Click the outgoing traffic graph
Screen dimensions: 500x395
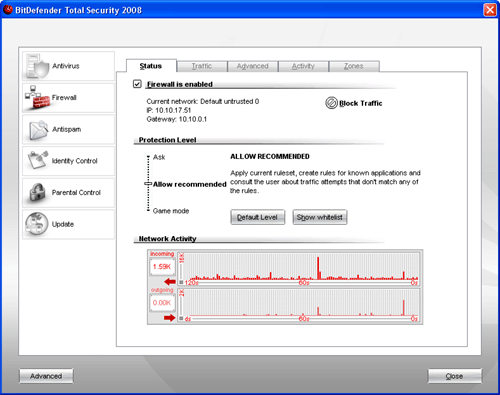click(x=298, y=305)
